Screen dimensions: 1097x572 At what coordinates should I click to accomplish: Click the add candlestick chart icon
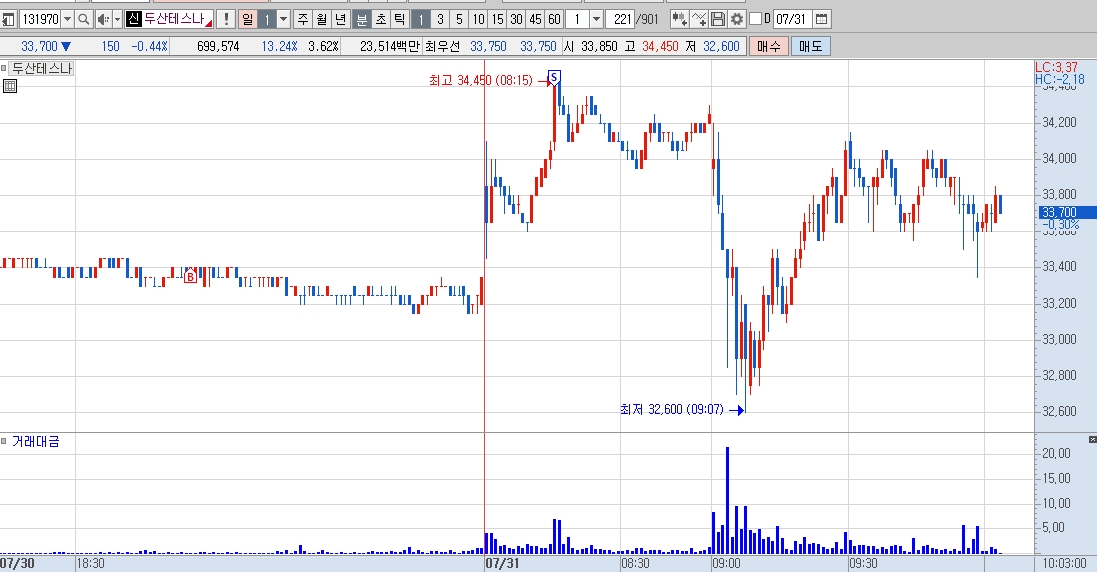(x=679, y=20)
